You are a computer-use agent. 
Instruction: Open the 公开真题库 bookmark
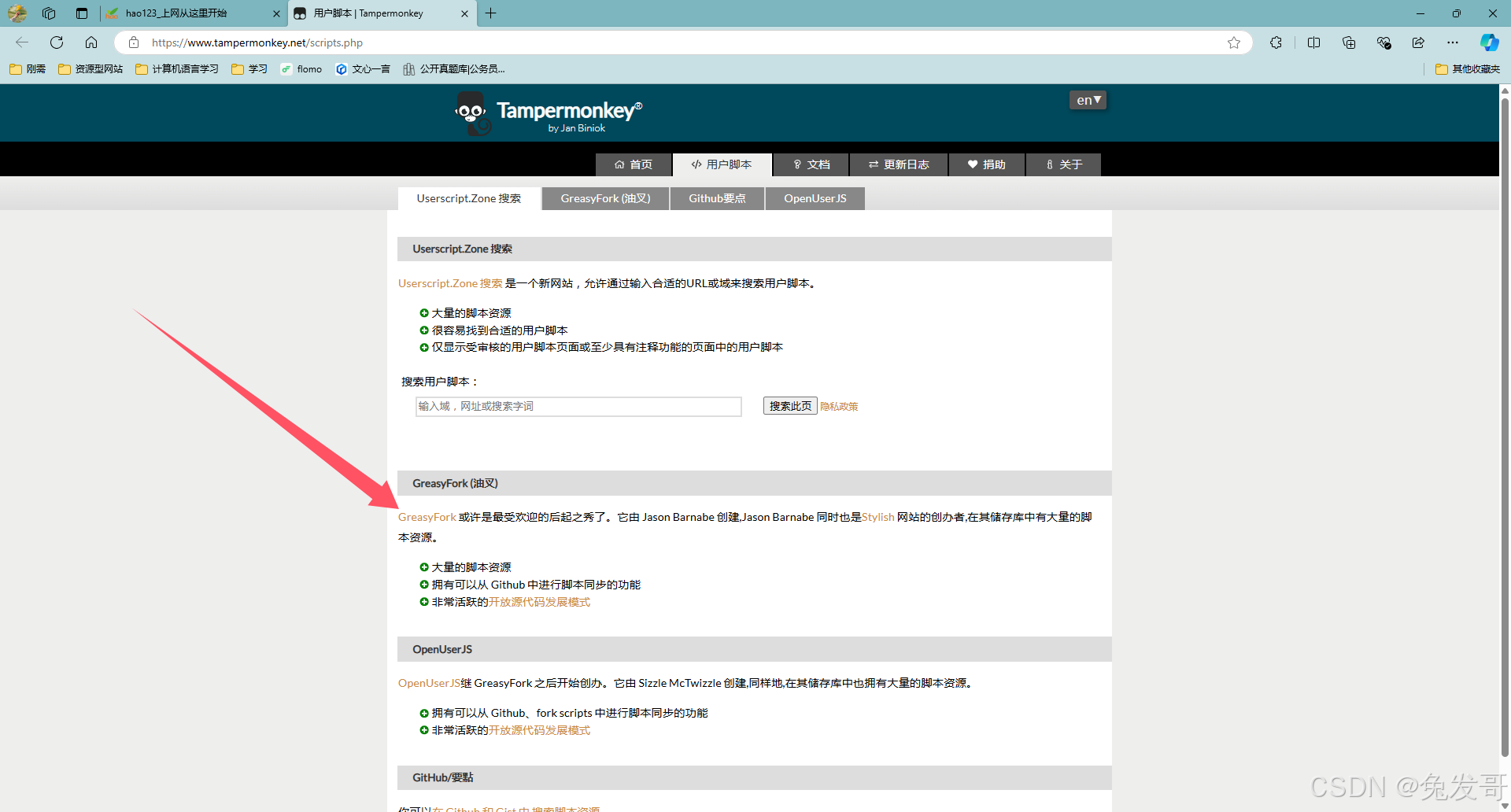click(x=454, y=69)
